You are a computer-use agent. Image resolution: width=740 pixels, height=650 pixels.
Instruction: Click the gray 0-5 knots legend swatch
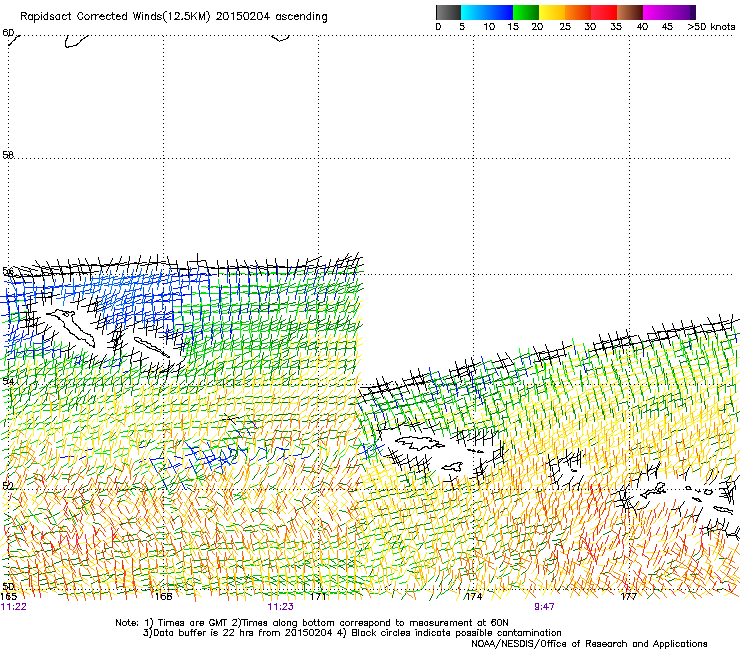[448, 12]
